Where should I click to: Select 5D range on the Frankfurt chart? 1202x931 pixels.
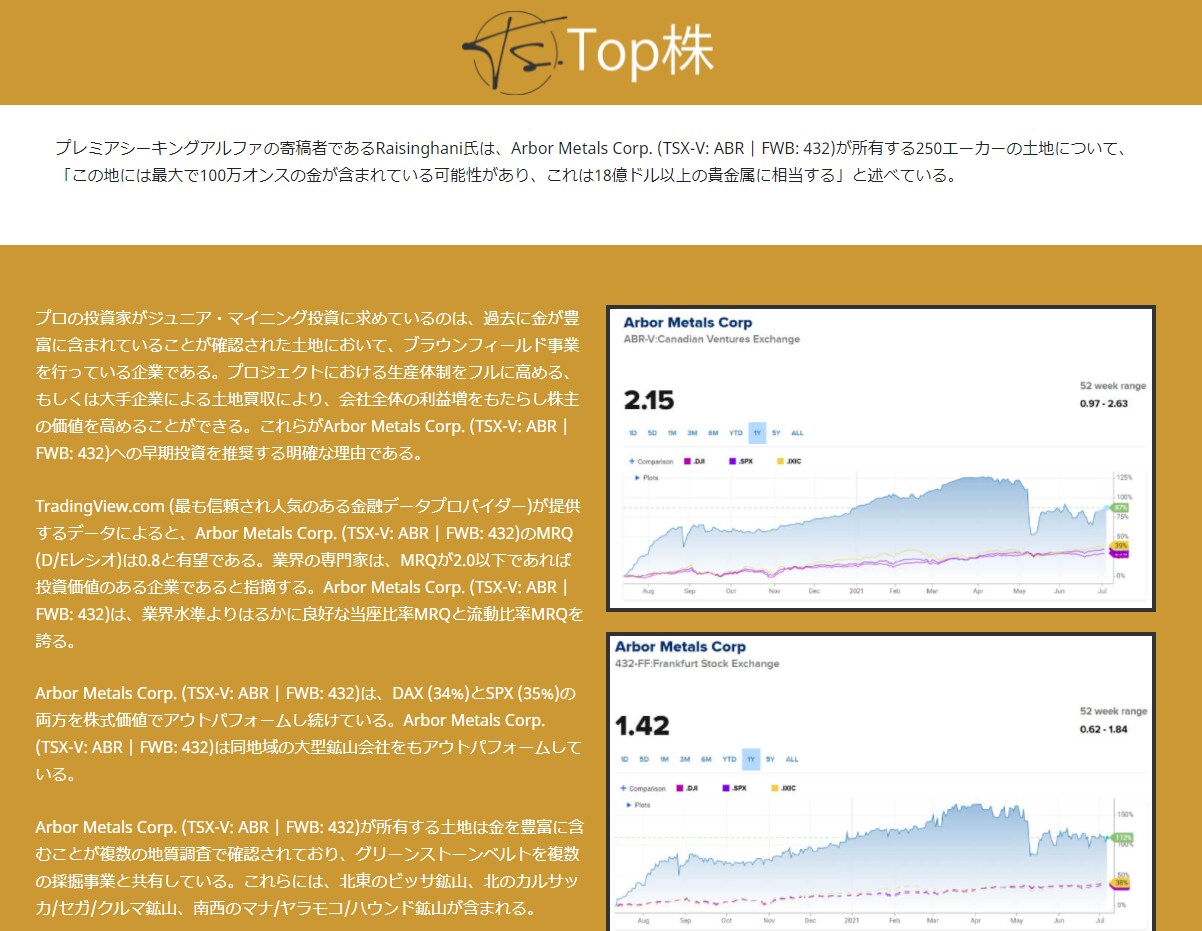644,759
